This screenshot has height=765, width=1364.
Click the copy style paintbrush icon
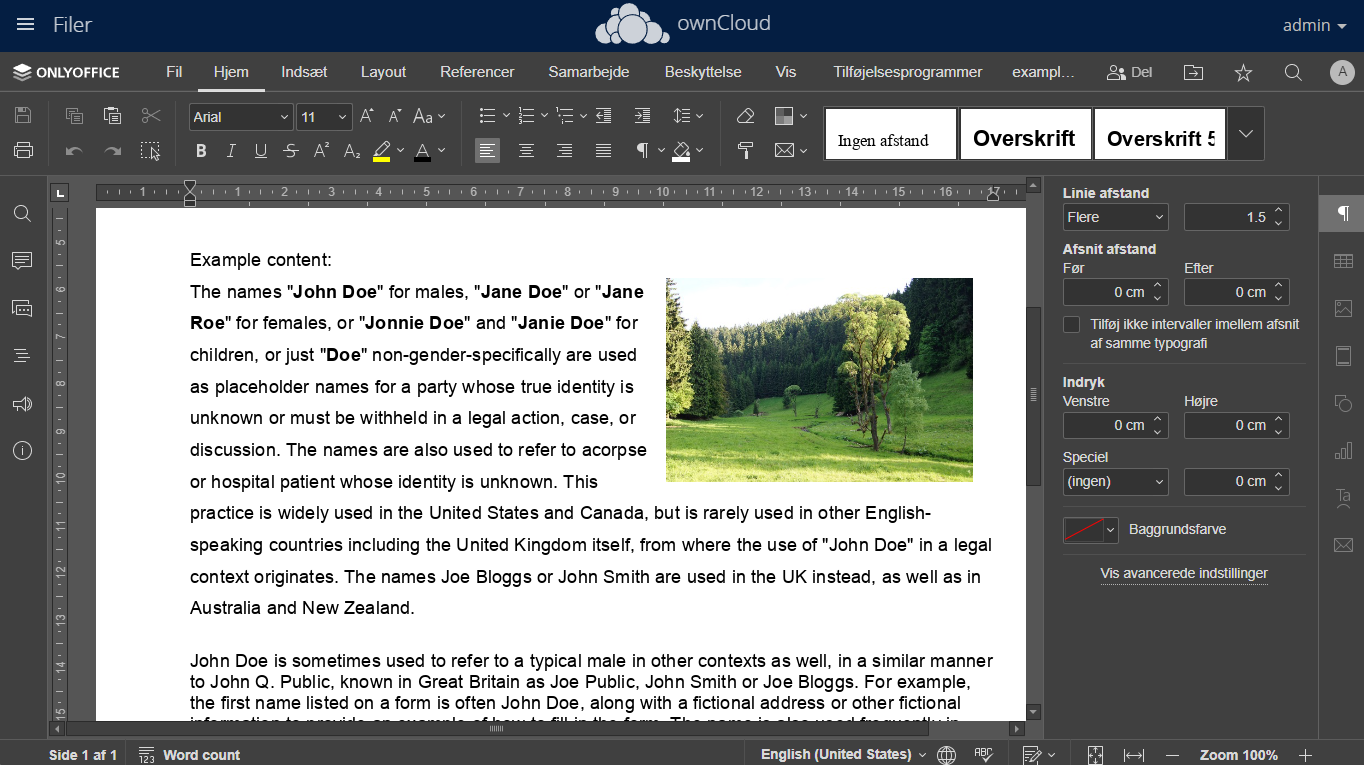[745, 151]
